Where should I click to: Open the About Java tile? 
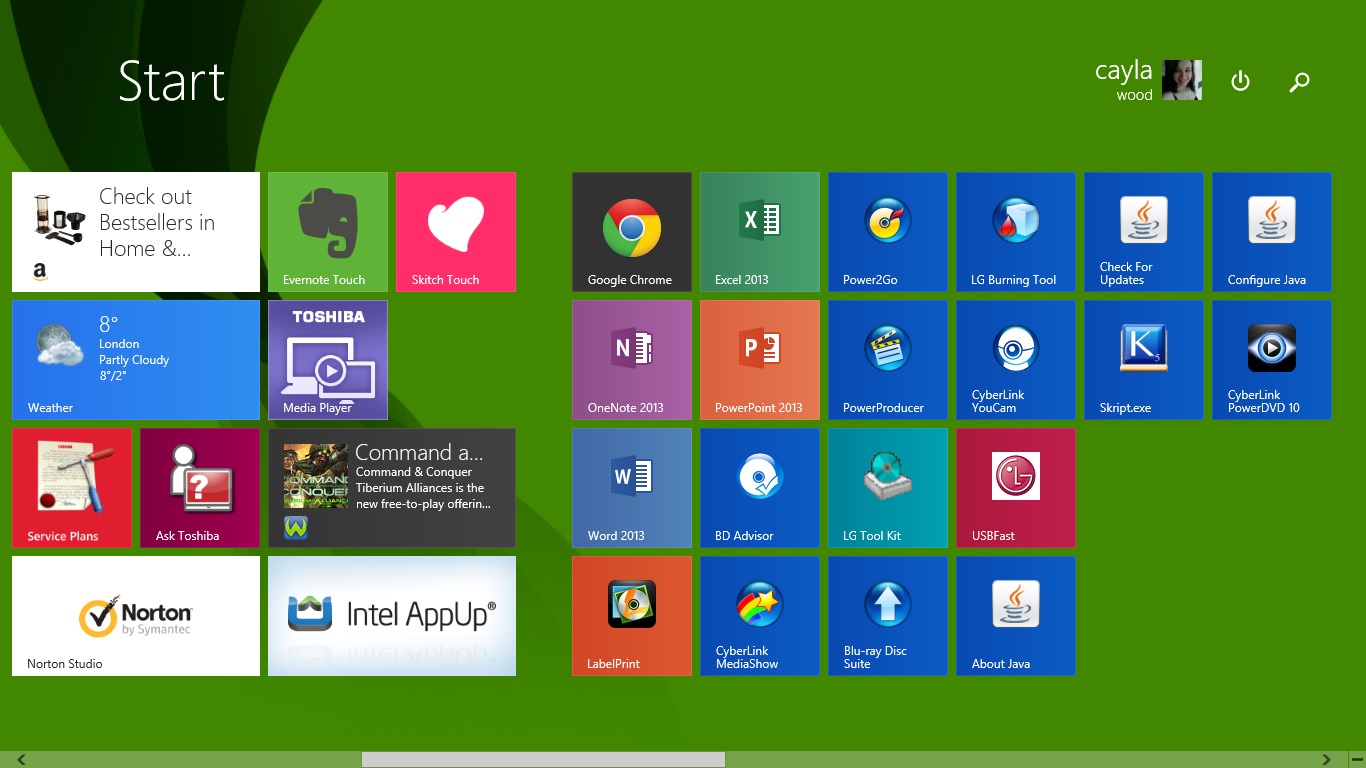point(1016,616)
